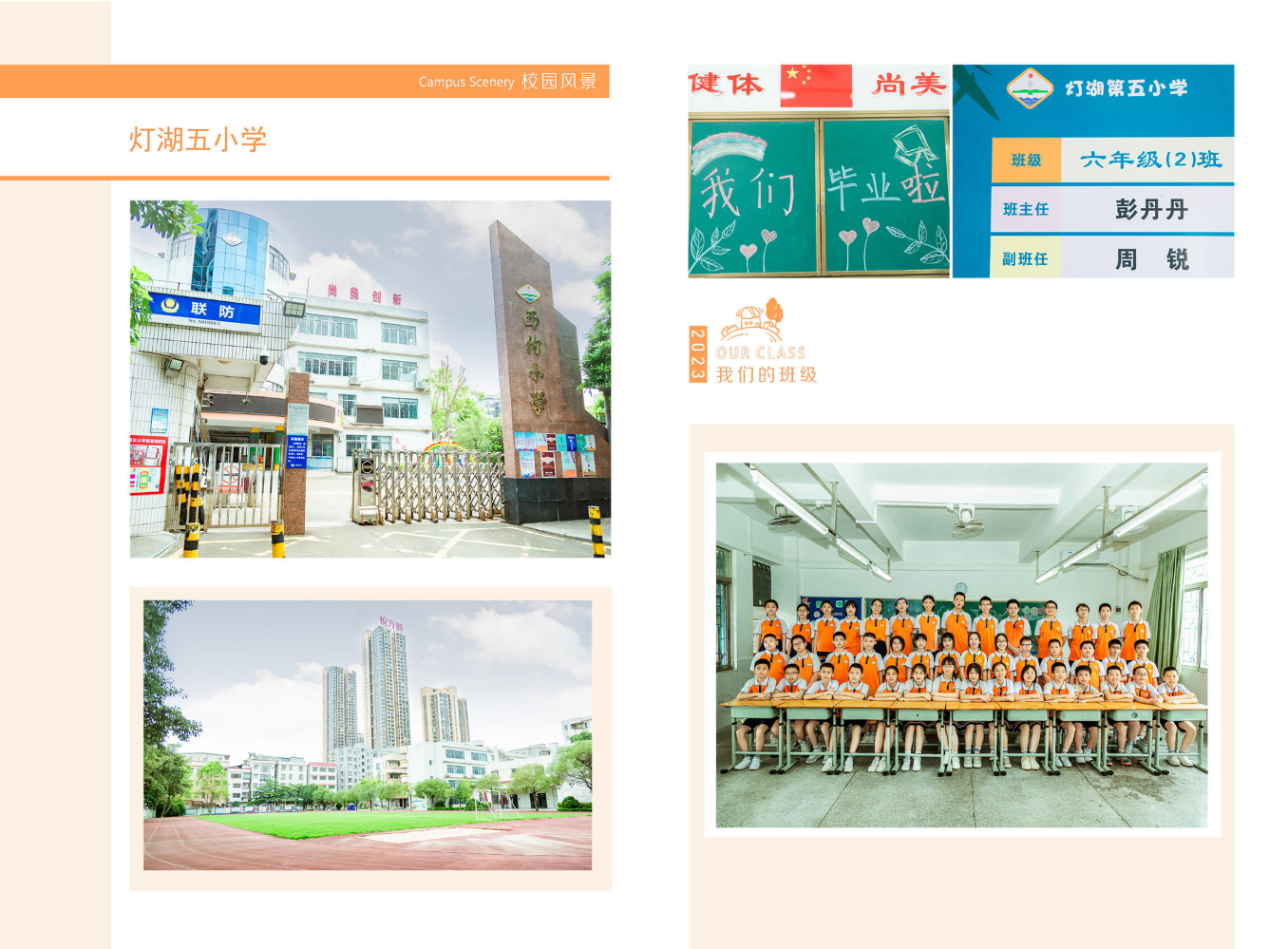Click the orange 2023 vertical badge
Image resolution: width=1288 pixels, height=949 pixels.
coord(698,354)
